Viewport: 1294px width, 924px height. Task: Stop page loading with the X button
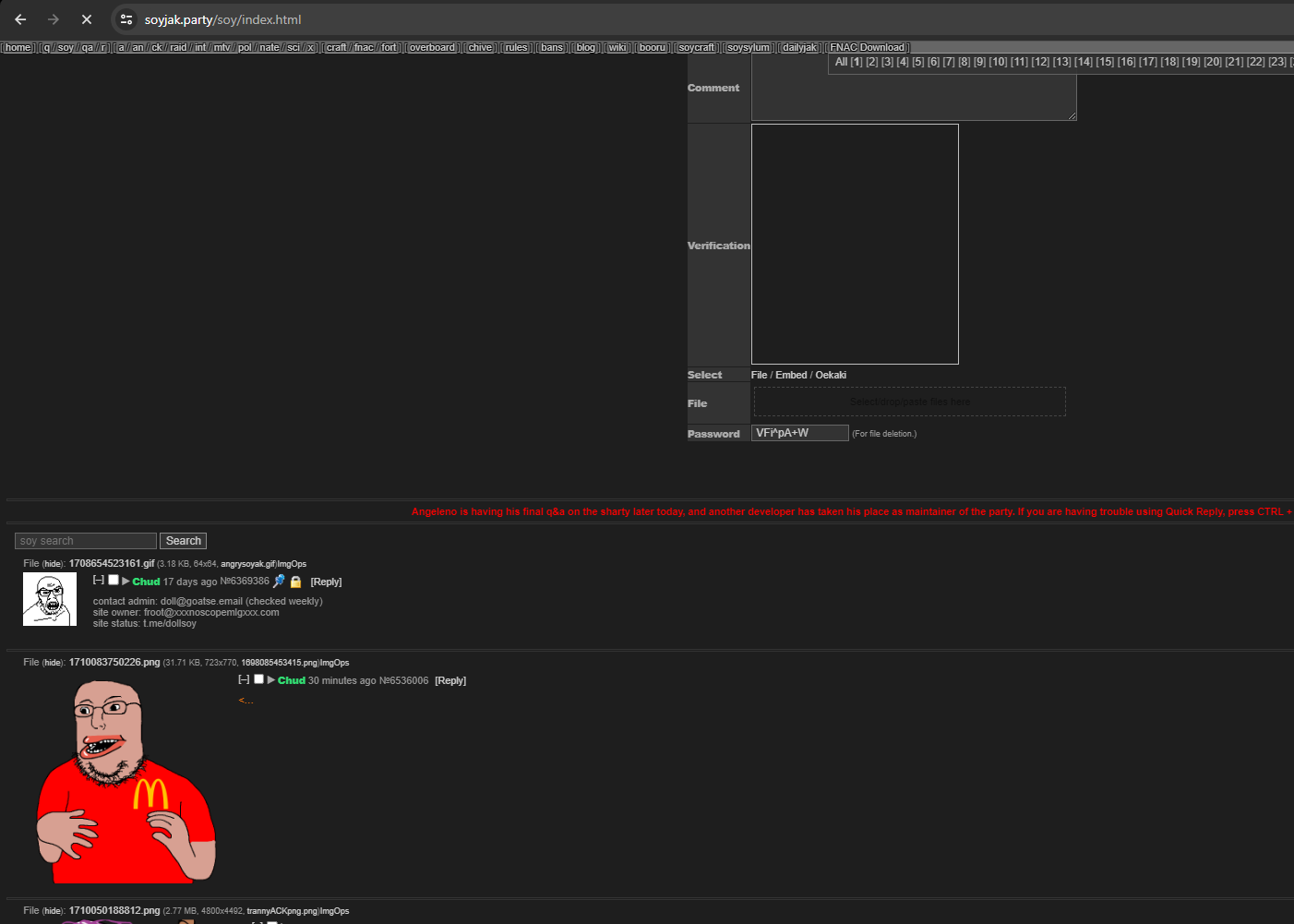pos(87,19)
